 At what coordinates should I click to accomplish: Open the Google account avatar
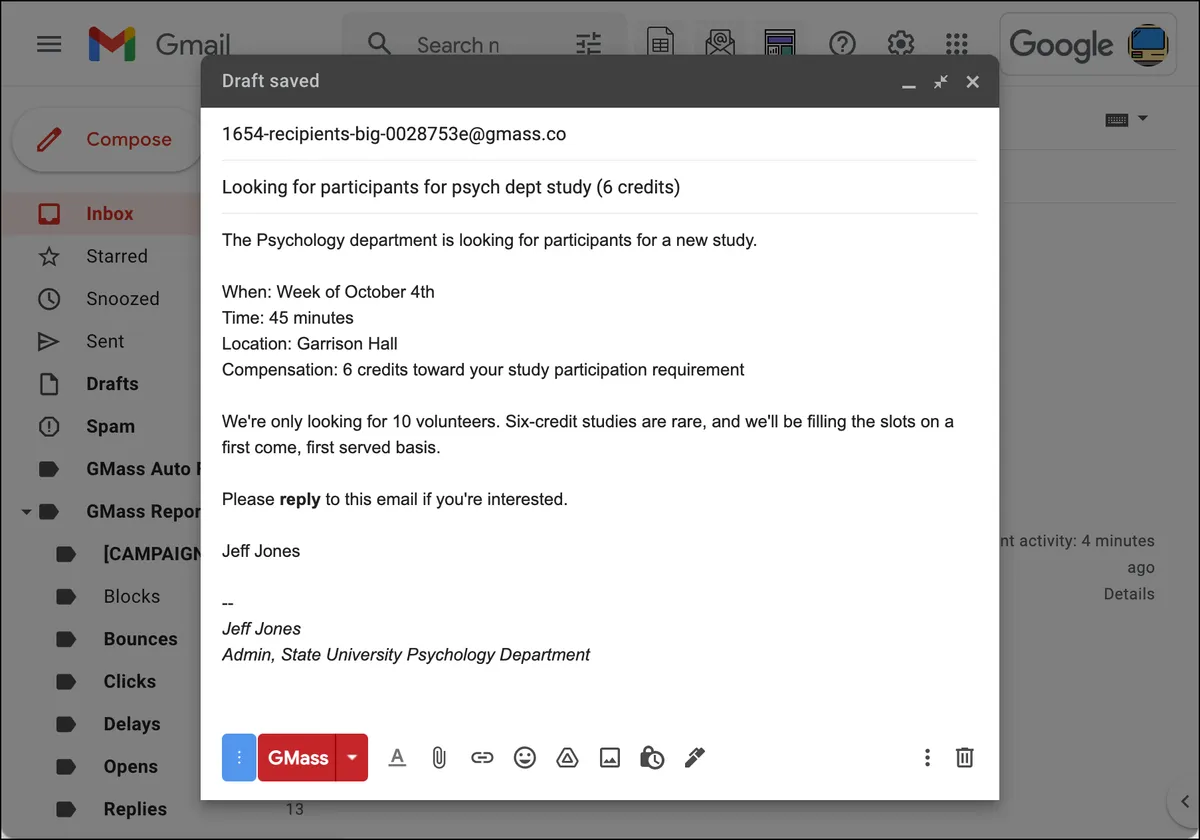pos(1147,45)
